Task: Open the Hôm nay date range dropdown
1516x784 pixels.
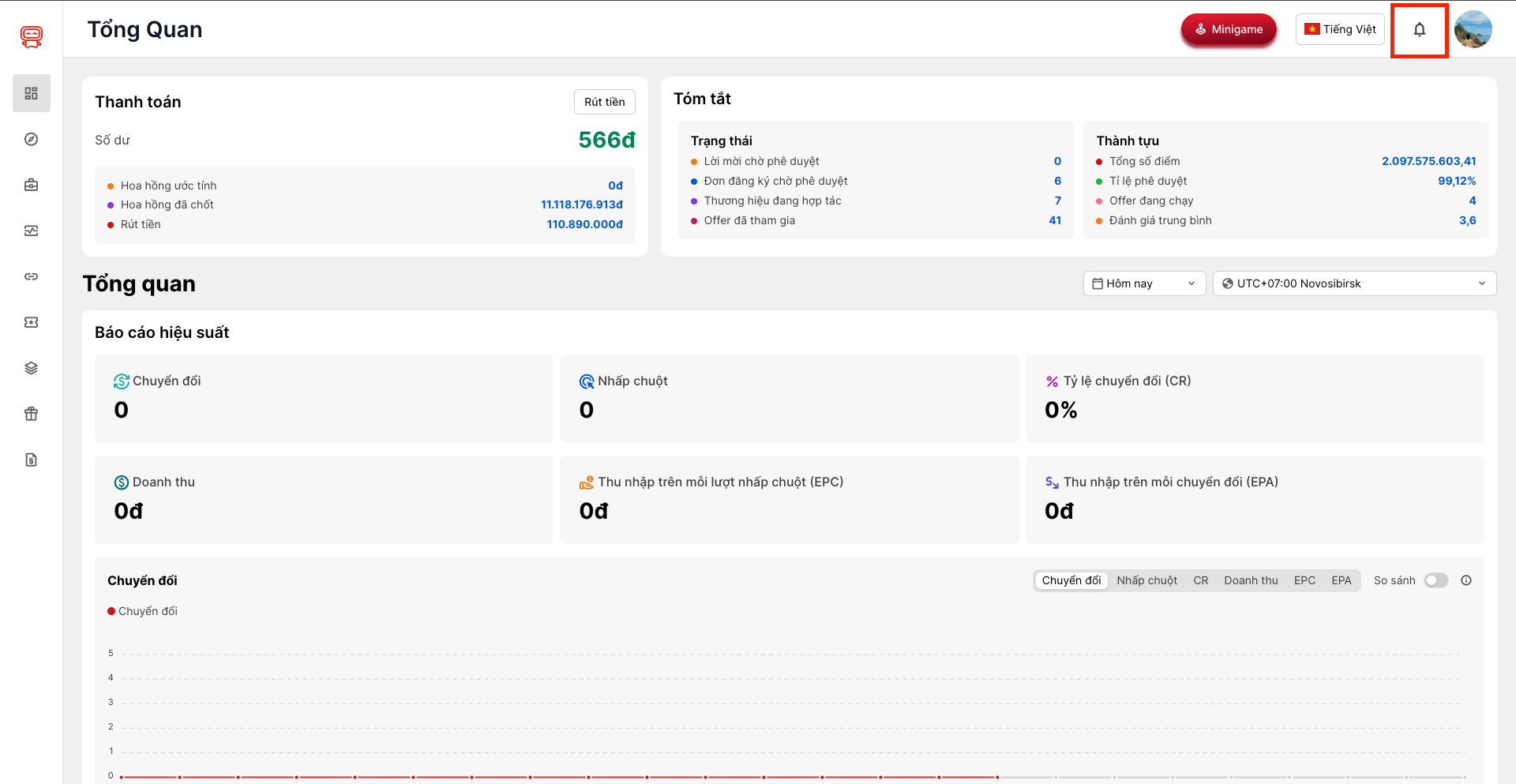Action: pyautogui.click(x=1143, y=283)
